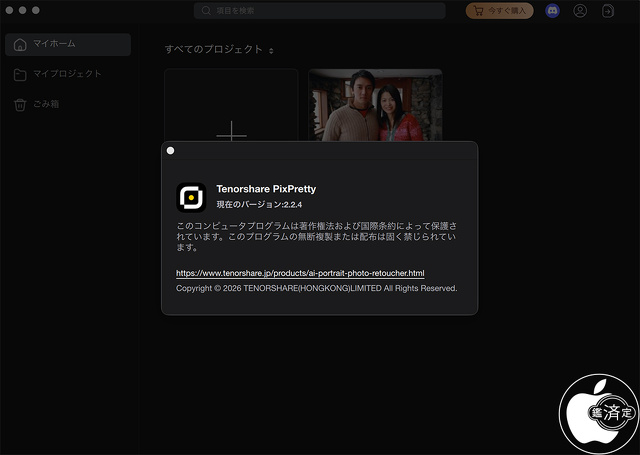Screen dimensions: 640x455
Task: Click the 今すぐ購入 buy button
Action: pyautogui.click(x=500, y=11)
